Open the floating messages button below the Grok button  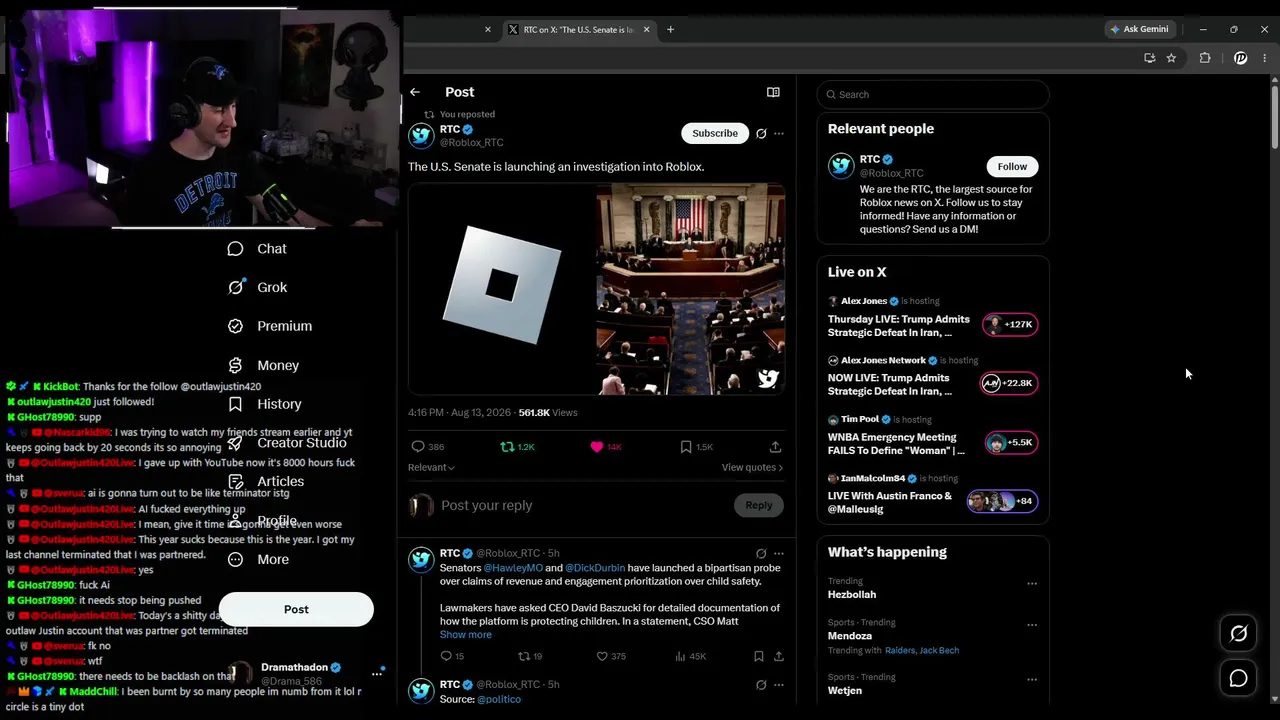pyautogui.click(x=1238, y=679)
